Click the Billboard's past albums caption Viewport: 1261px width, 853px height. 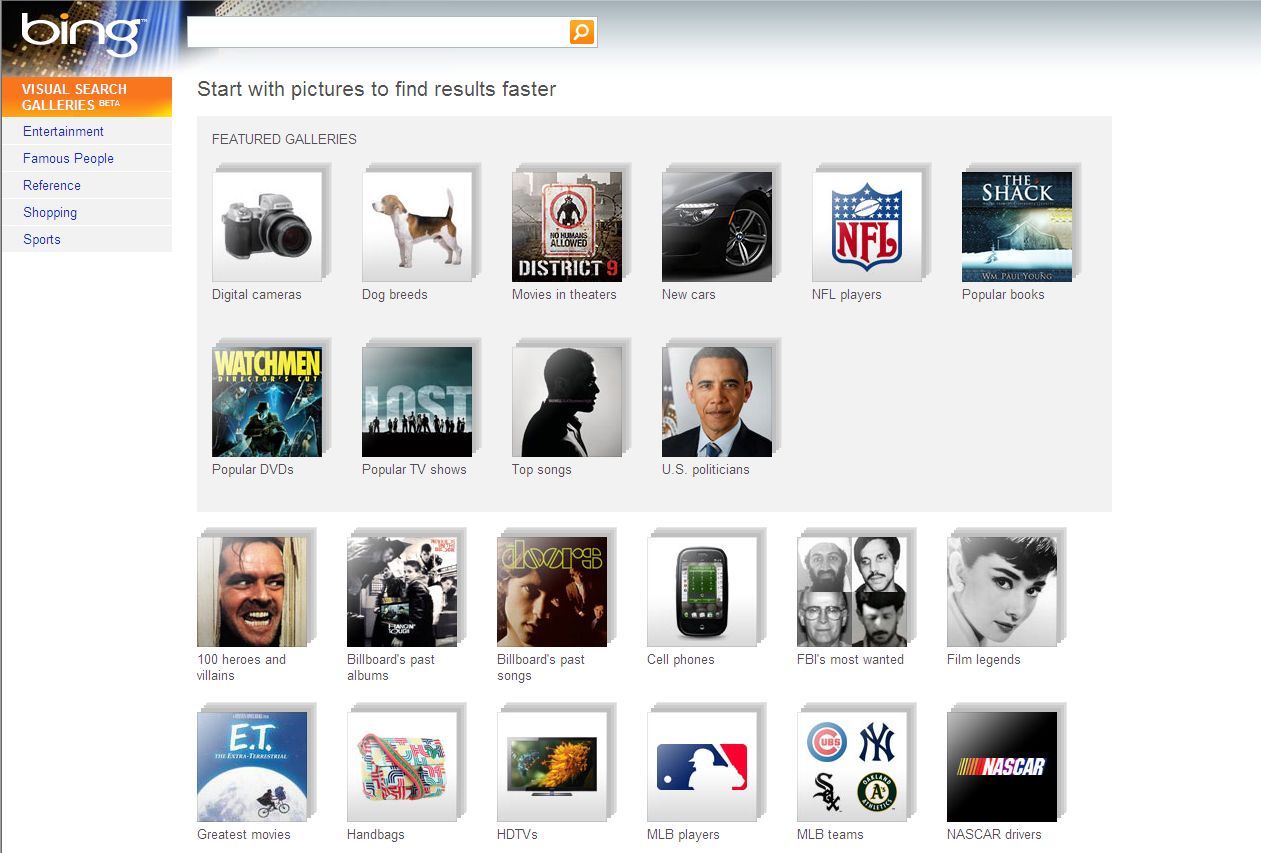pyautogui.click(x=391, y=668)
